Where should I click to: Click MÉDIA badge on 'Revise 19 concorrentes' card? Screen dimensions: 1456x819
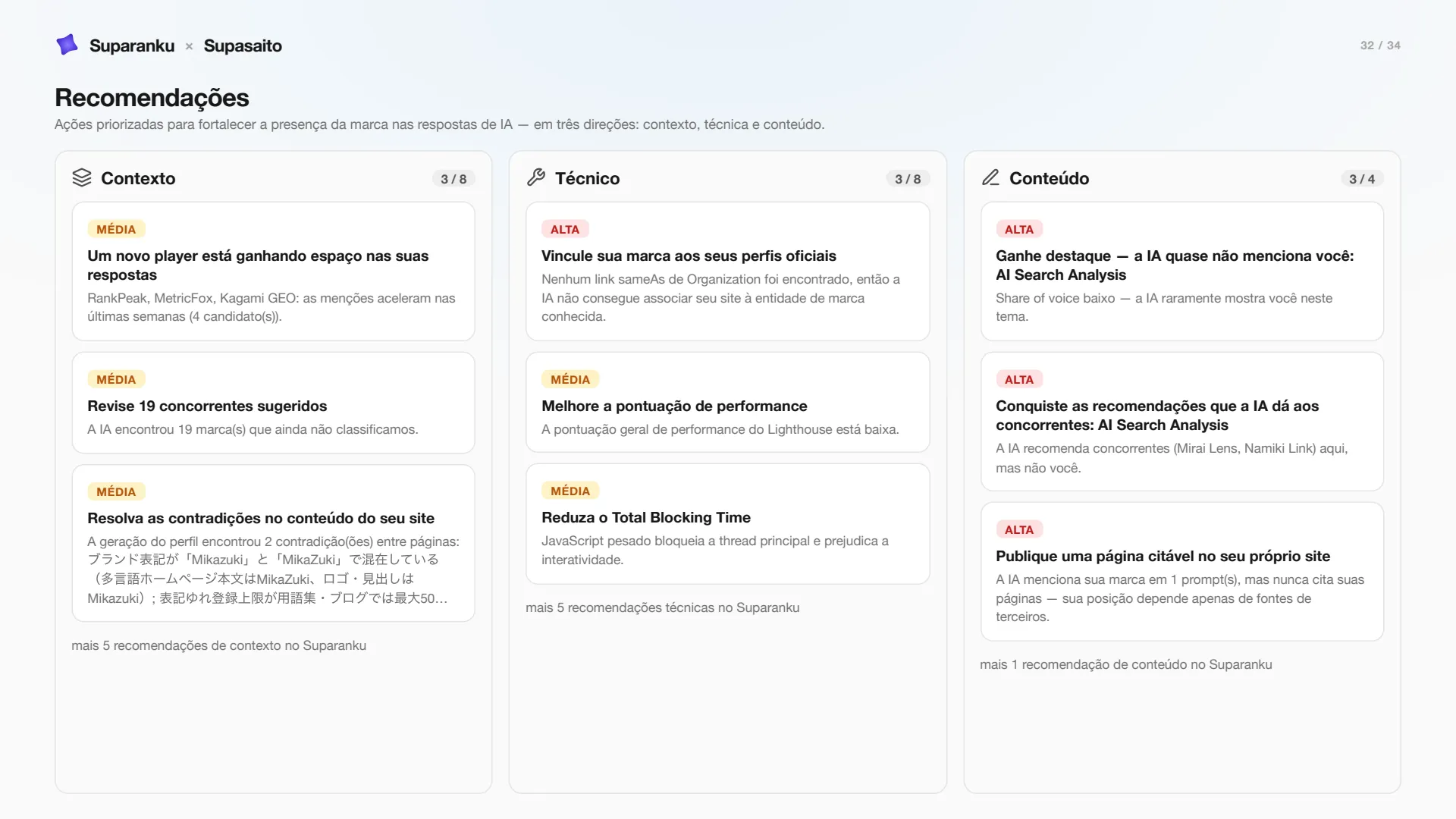click(116, 379)
